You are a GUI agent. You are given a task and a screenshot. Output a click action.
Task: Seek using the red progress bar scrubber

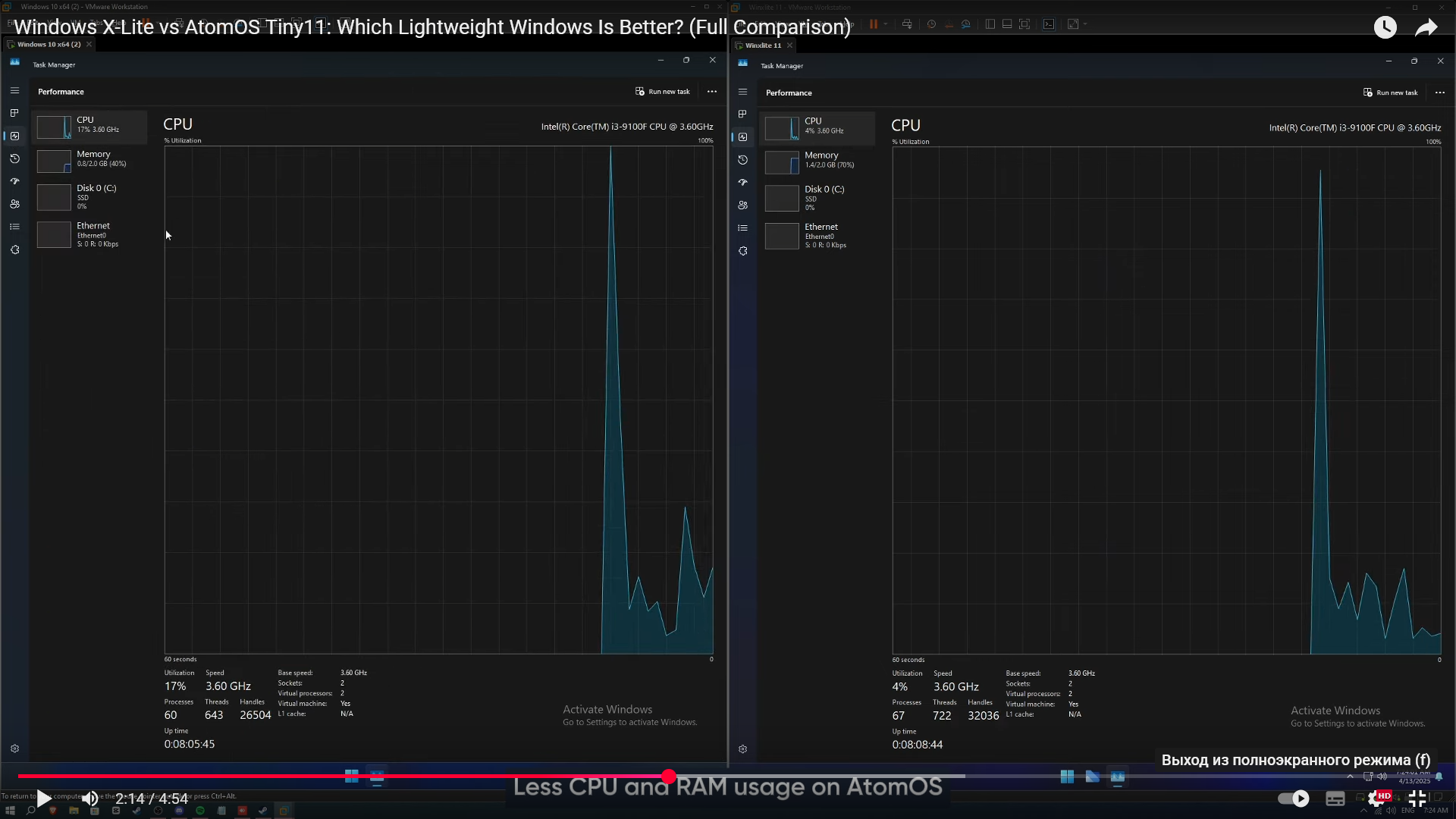pyautogui.click(x=668, y=776)
